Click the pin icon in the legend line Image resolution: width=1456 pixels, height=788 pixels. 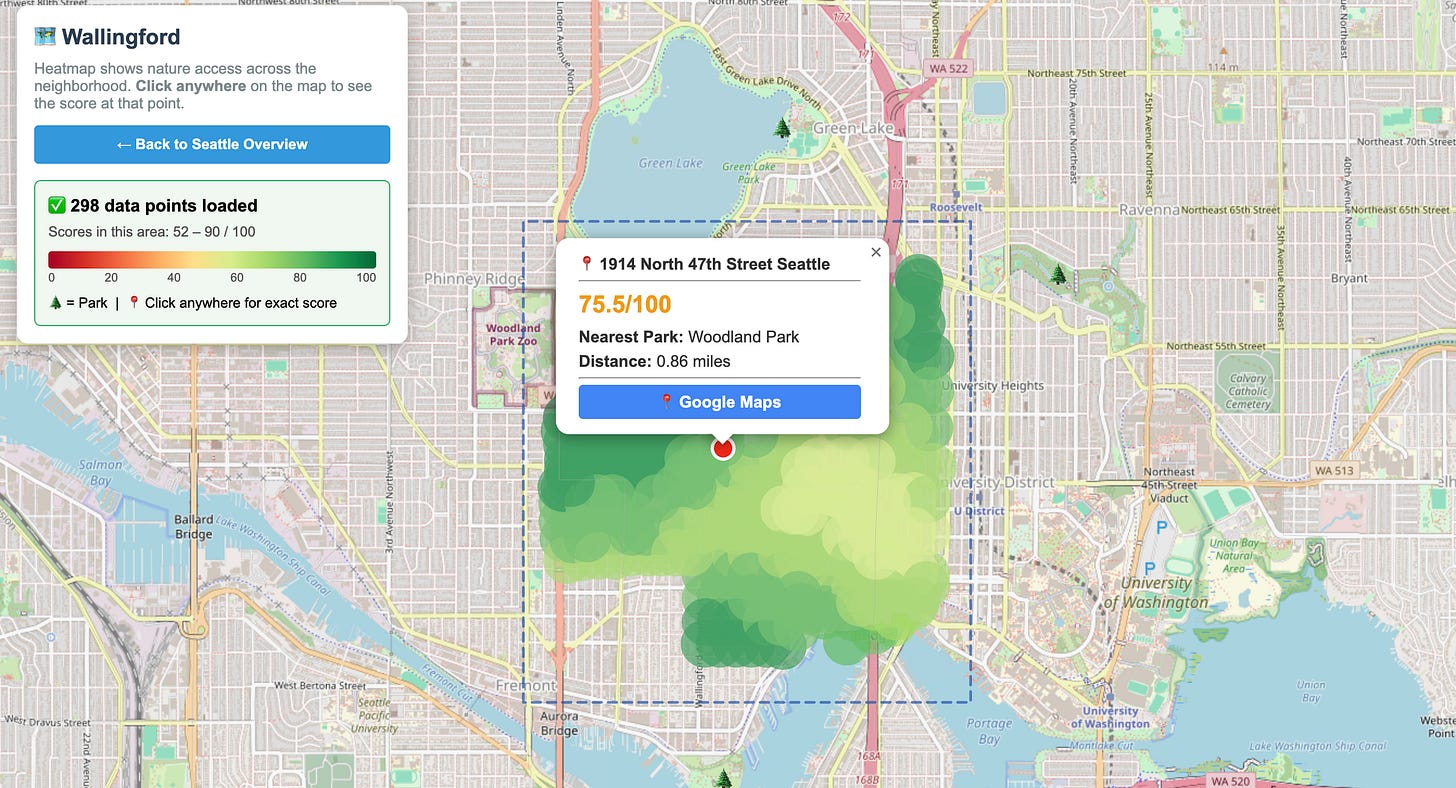pos(134,302)
